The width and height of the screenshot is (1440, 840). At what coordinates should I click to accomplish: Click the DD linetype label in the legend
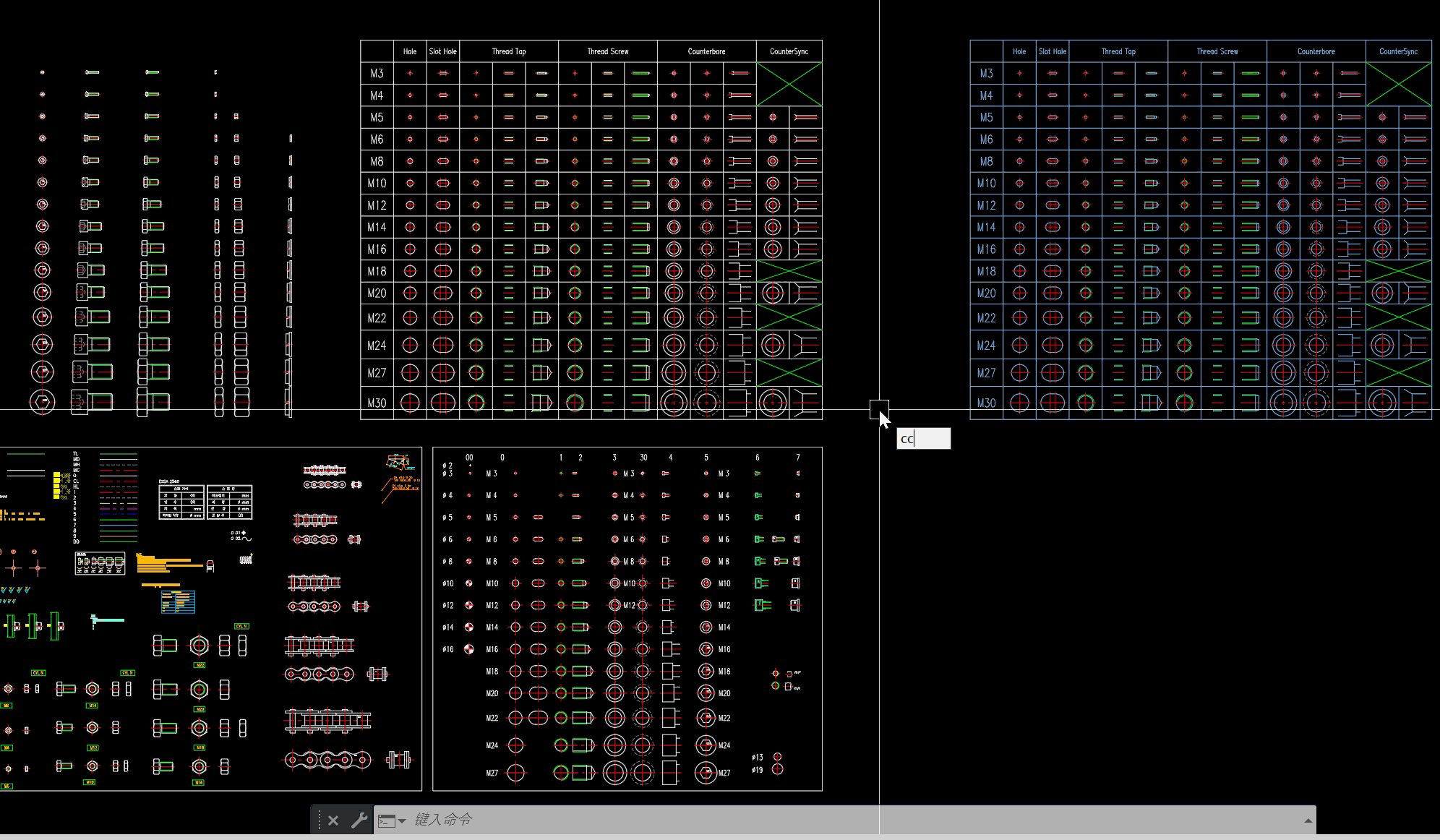[76, 541]
